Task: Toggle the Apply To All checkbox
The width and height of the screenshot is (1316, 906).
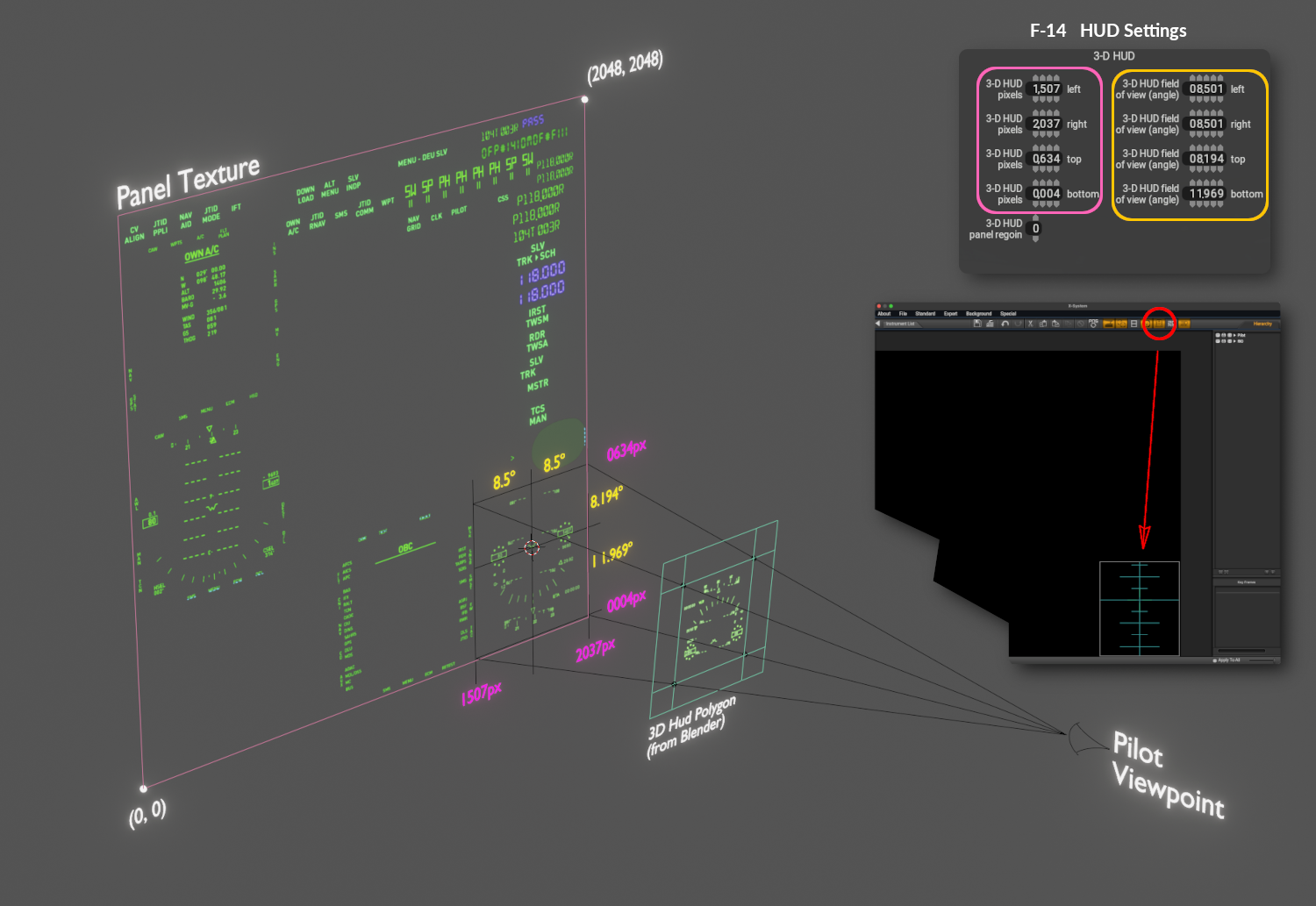Action: 1214,660
